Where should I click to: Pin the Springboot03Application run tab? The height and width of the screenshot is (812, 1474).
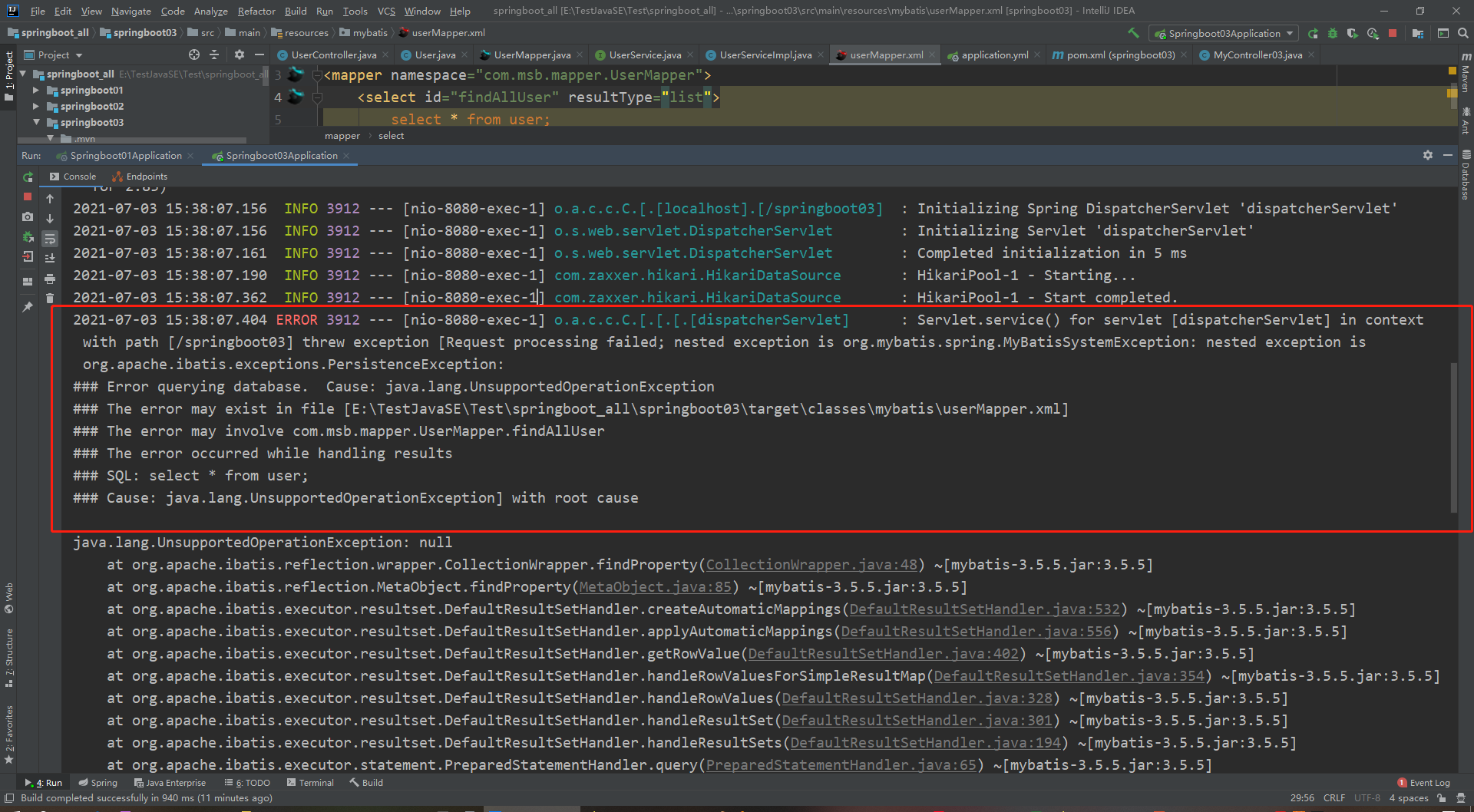[x=28, y=305]
